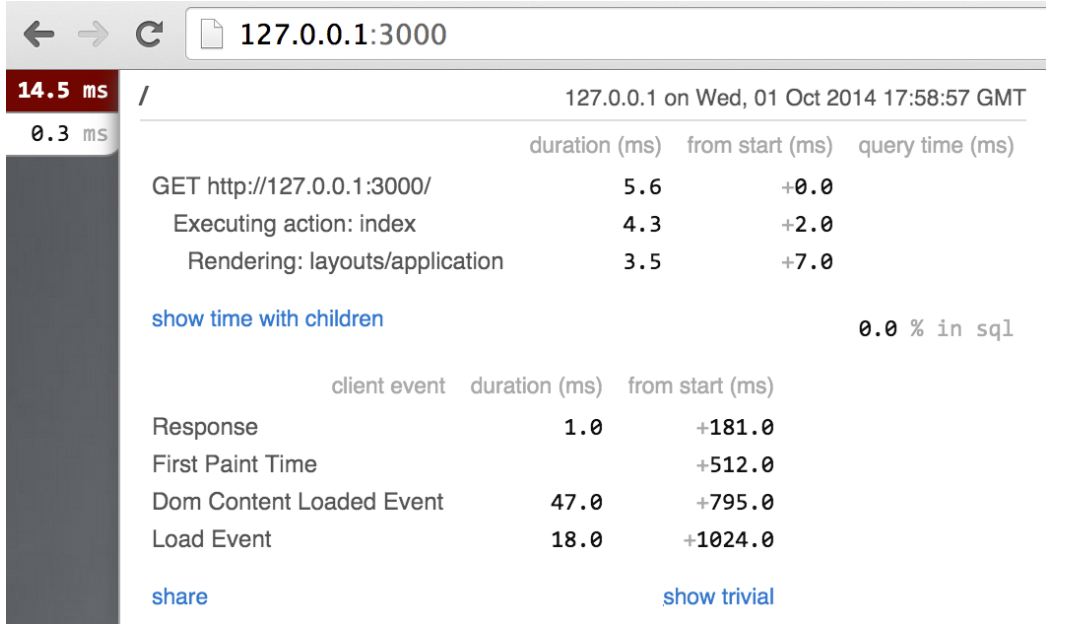Click the Response client event row
The image size is (1089, 634).
coord(205,427)
